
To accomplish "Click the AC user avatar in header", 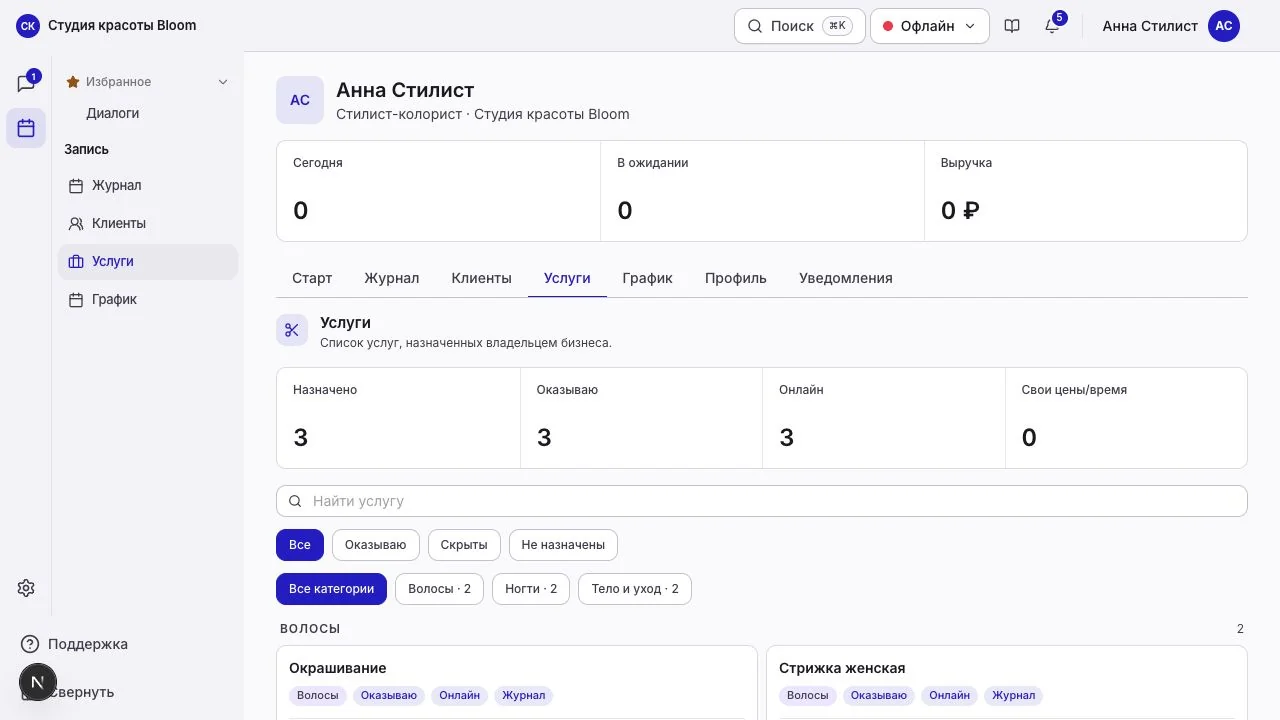I will point(1224,26).
